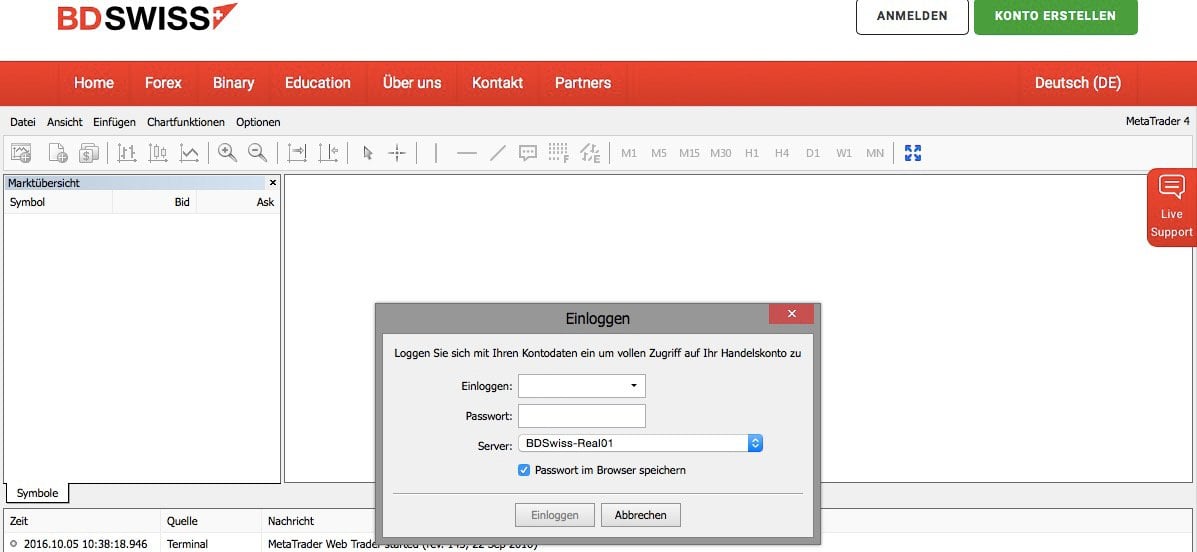The height and width of the screenshot is (552, 1197).
Task: Select the vertical line drawing tool
Action: [436, 153]
